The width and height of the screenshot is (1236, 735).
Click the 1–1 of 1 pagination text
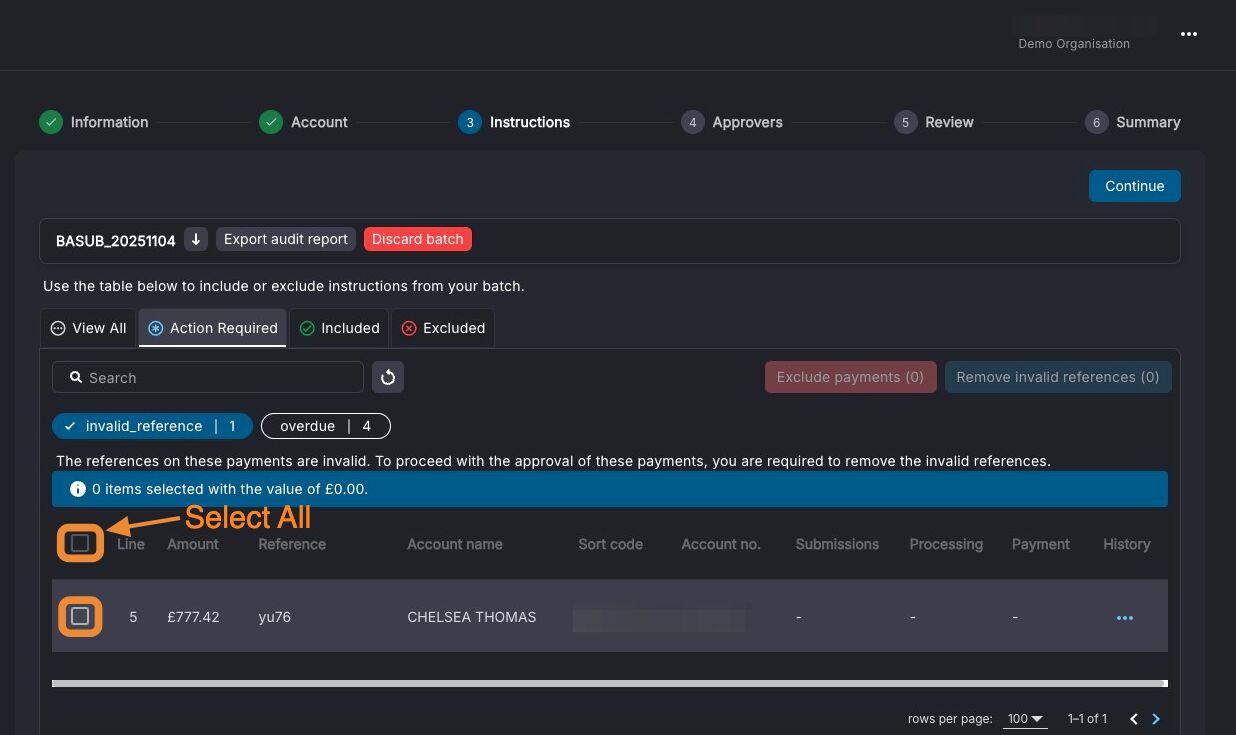(1087, 719)
